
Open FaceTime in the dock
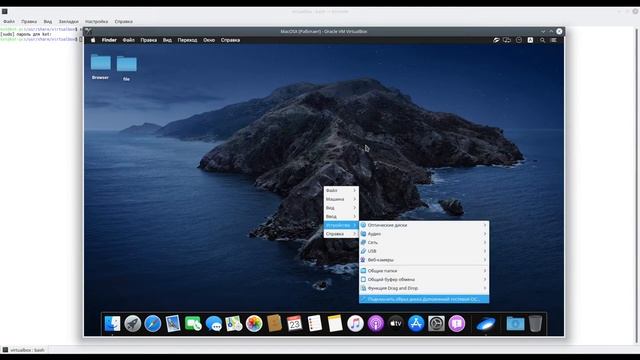(193, 324)
